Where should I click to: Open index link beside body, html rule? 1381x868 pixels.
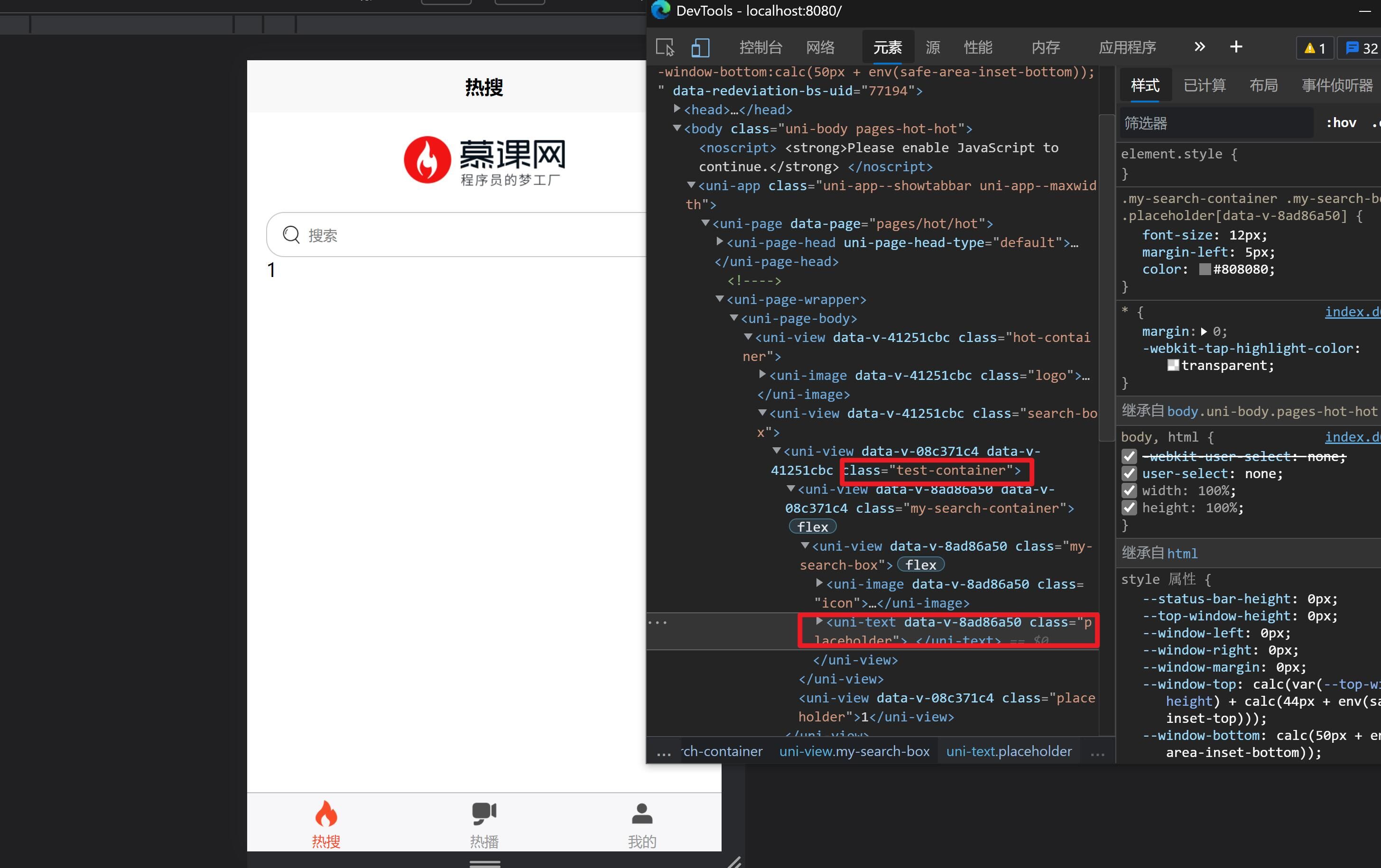coord(1353,436)
